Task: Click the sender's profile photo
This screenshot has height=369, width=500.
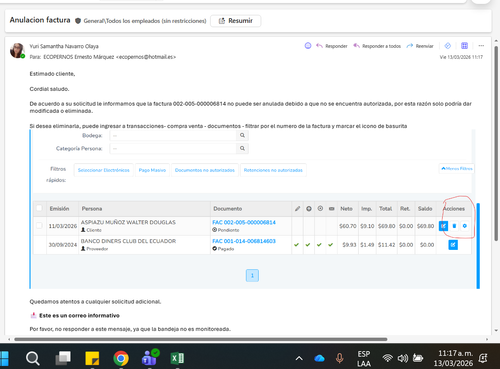Action: tap(17, 50)
